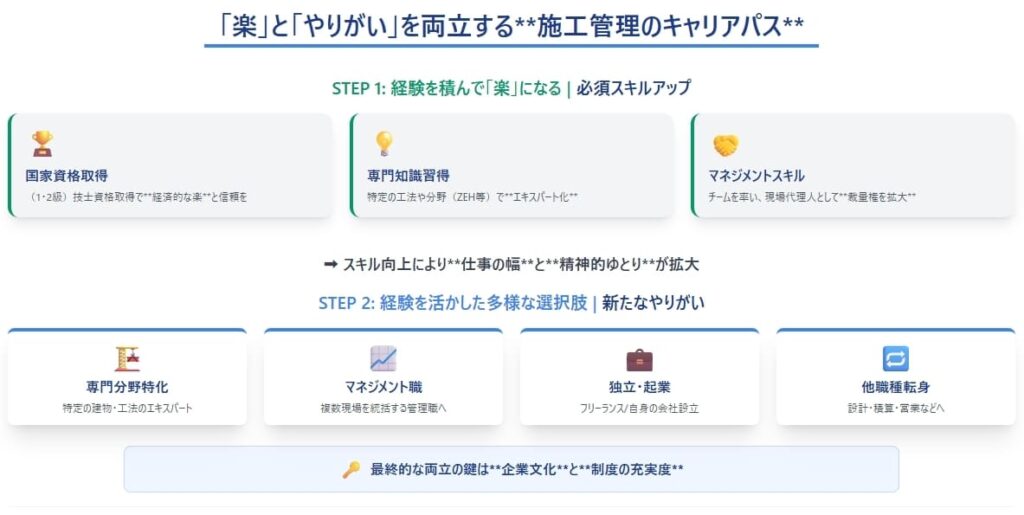Image resolution: width=1024 pixels, height=515 pixels.
Task: Click the blue swap arrows icon above 他職種転身
Action: (x=895, y=359)
